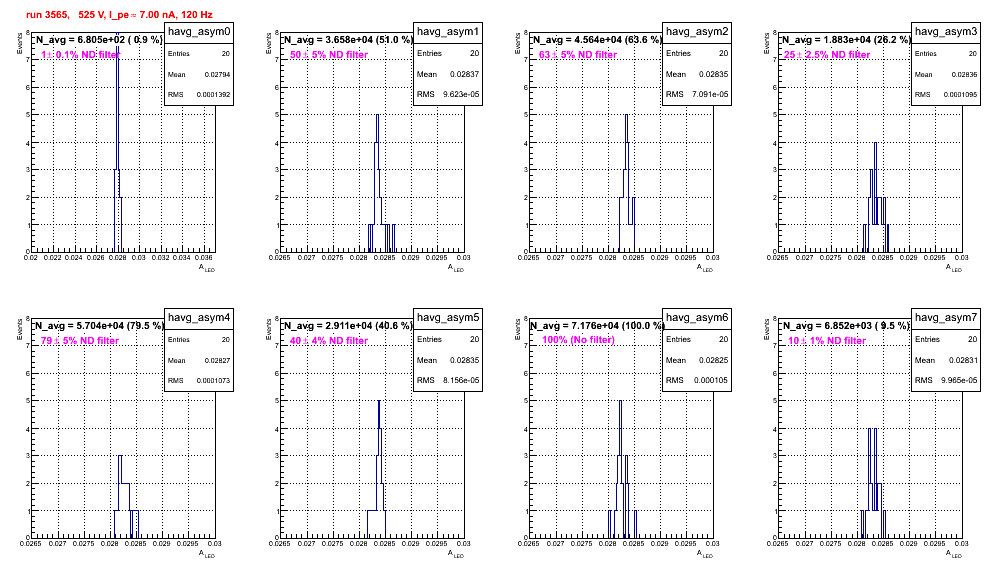
Task: Click RMS 0.000105 in havg_asym6 stats
Action: pyautogui.click(x=697, y=381)
